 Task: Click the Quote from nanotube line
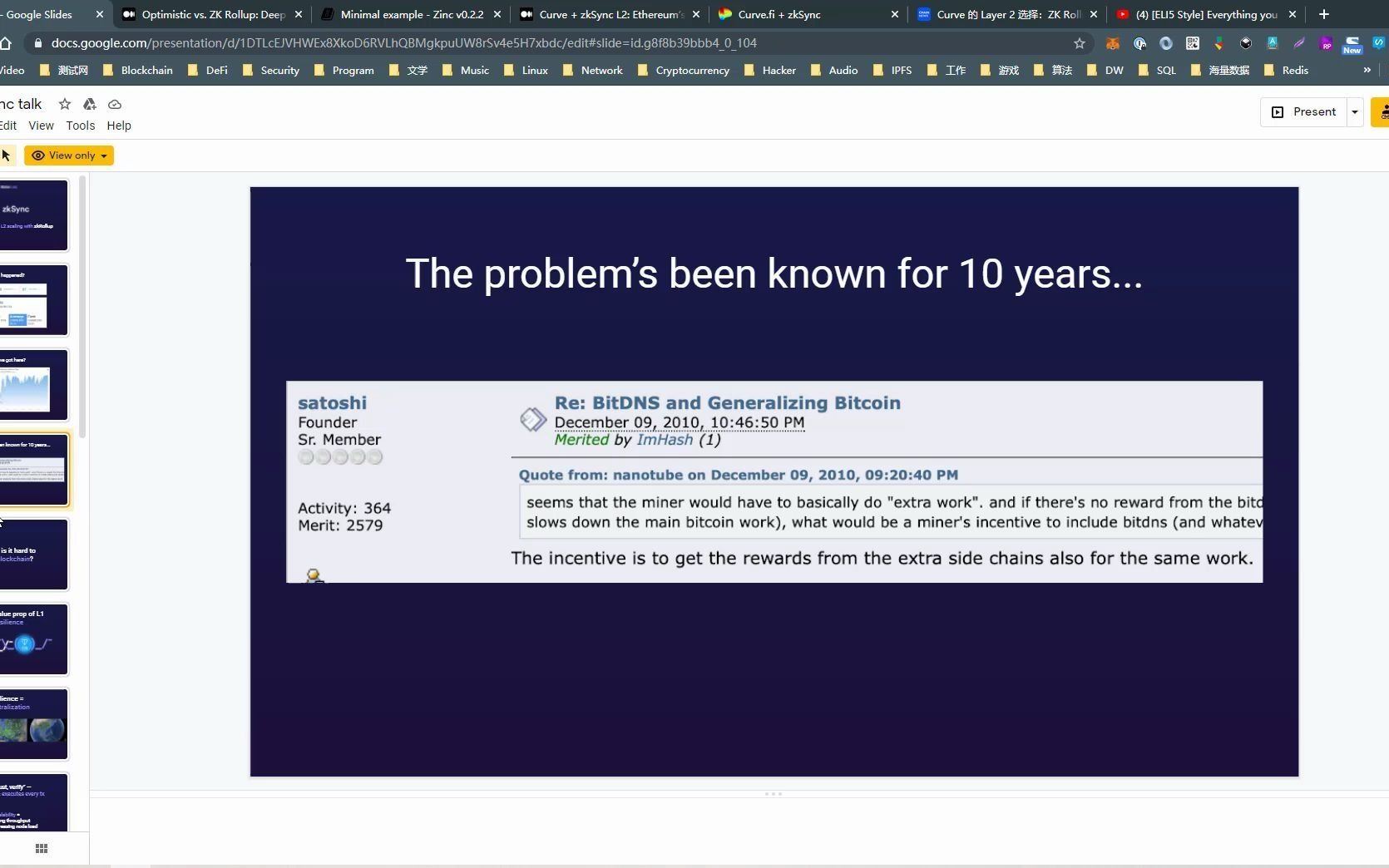pyautogui.click(x=739, y=475)
